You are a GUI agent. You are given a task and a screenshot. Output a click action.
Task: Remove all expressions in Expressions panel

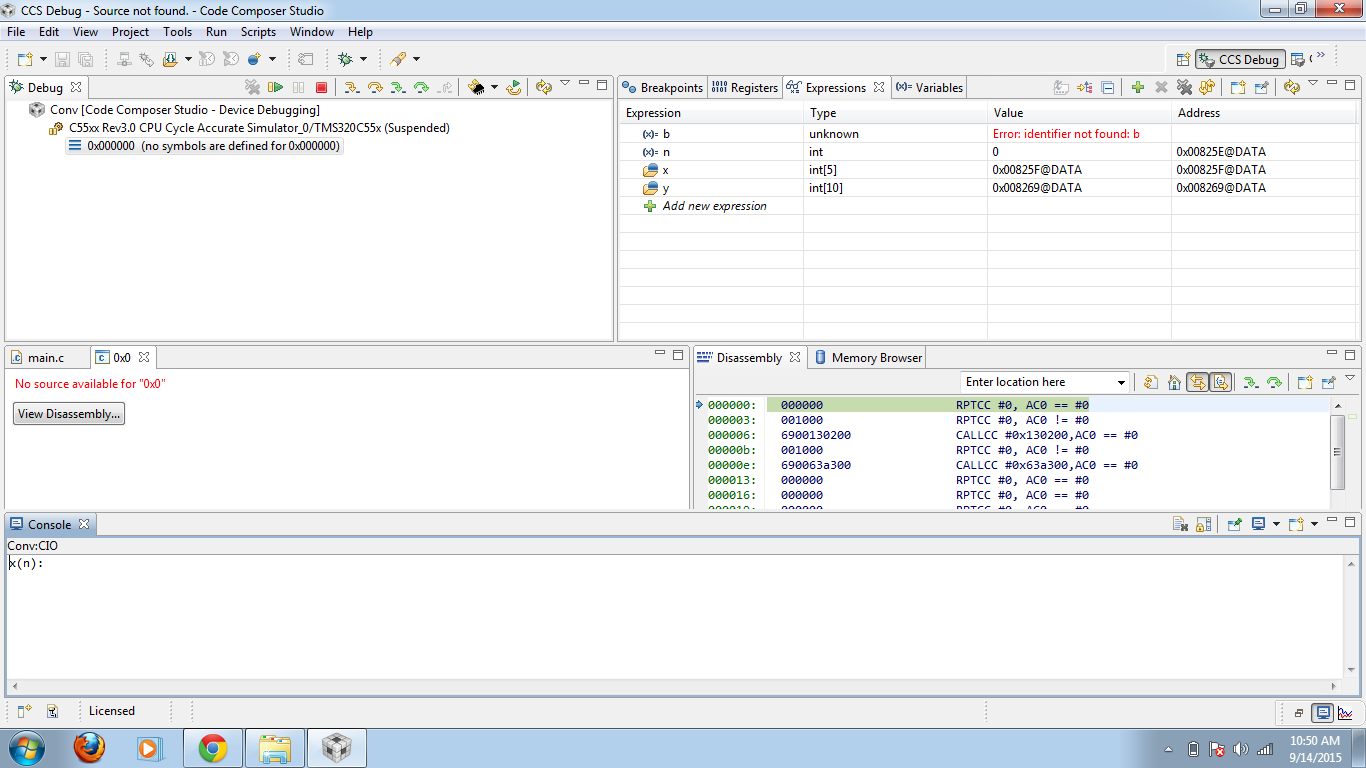point(1185,87)
